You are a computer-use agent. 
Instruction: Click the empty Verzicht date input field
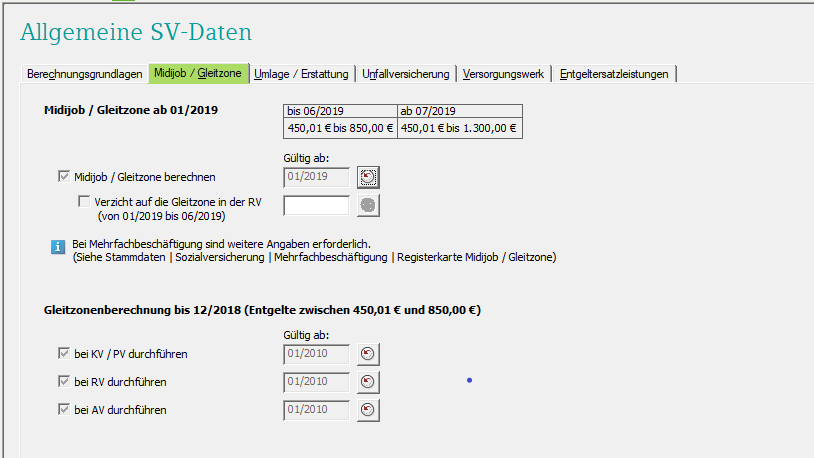pyautogui.click(x=316, y=205)
